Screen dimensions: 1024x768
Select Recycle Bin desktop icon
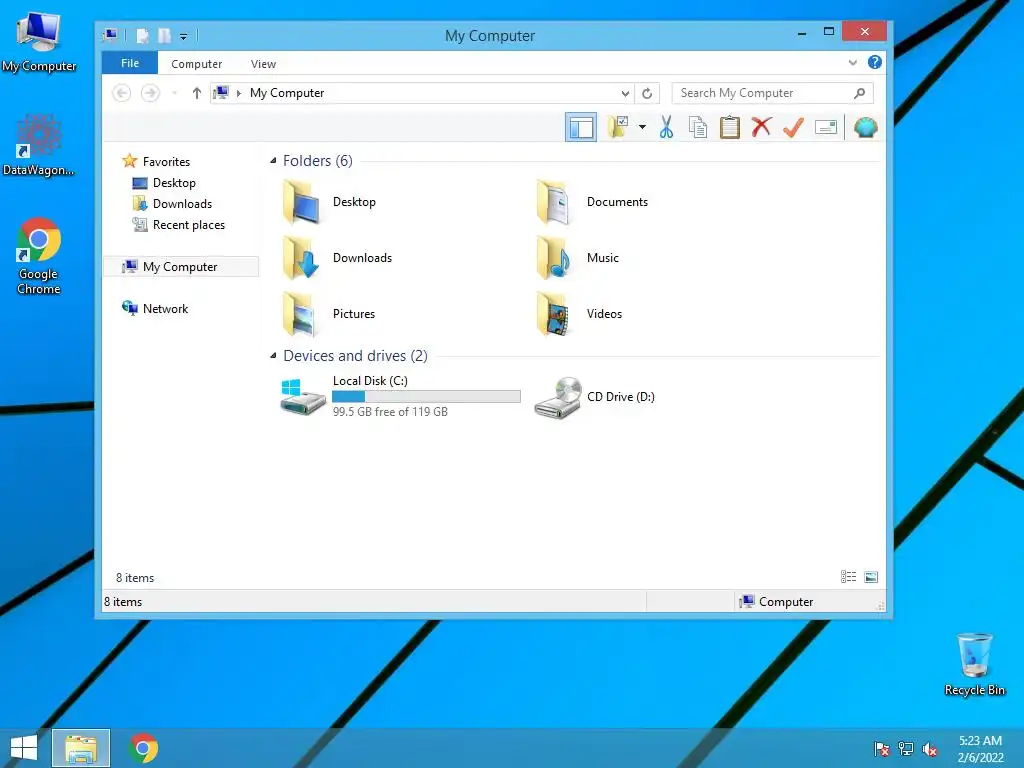974,664
